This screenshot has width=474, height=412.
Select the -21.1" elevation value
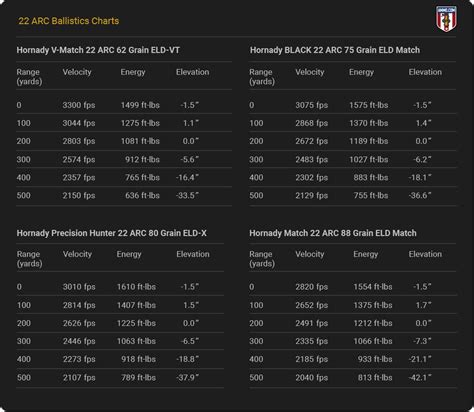(x=420, y=359)
